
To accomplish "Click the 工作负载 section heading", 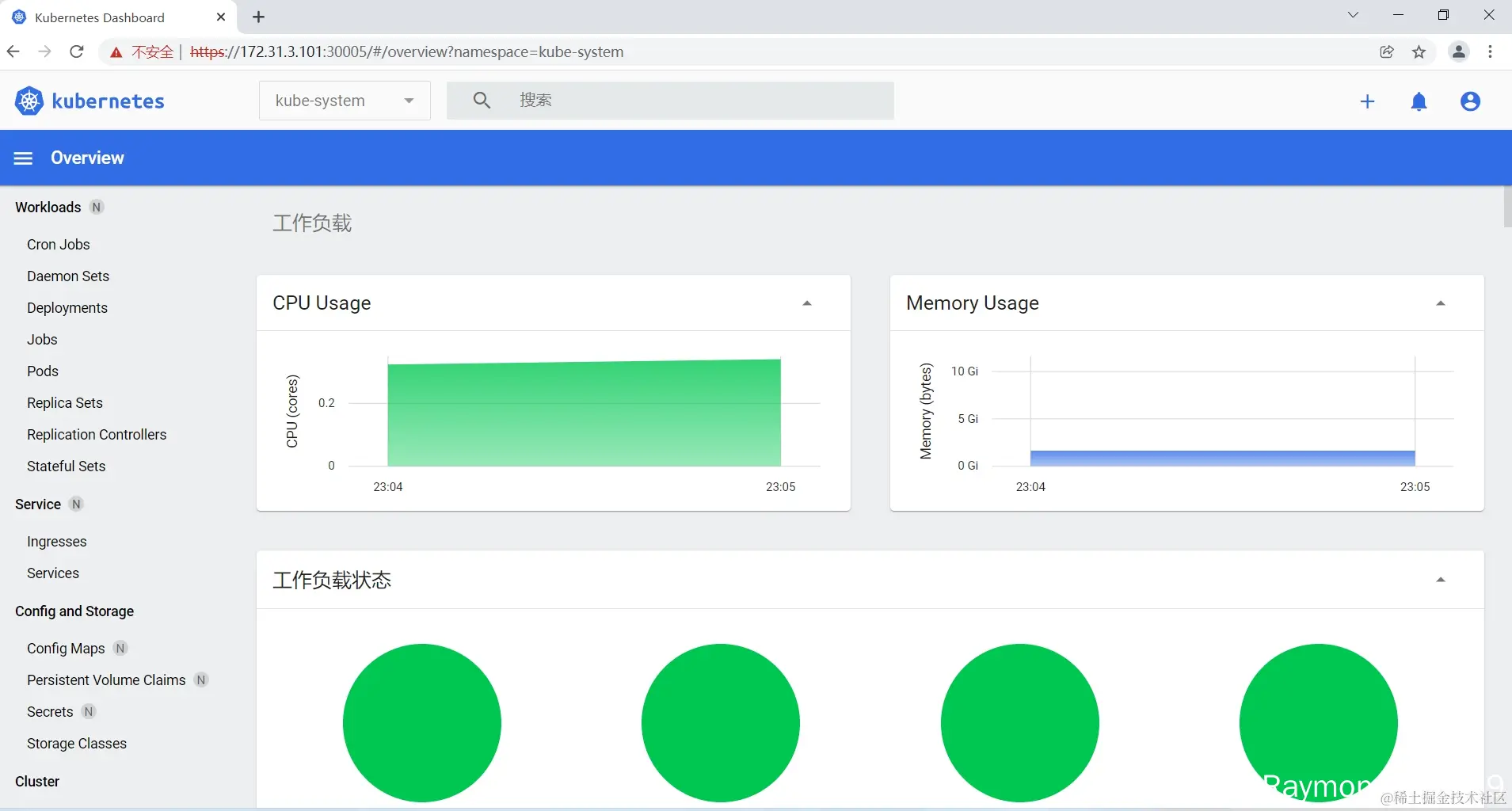I will (x=312, y=223).
